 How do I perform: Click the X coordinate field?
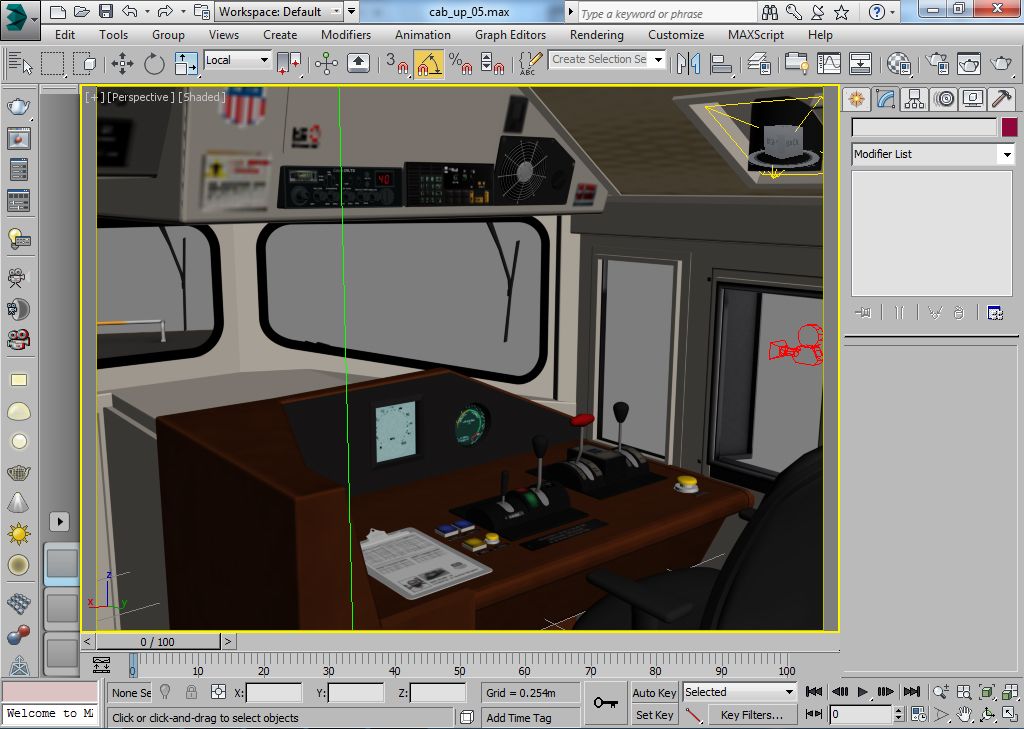(274, 692)
